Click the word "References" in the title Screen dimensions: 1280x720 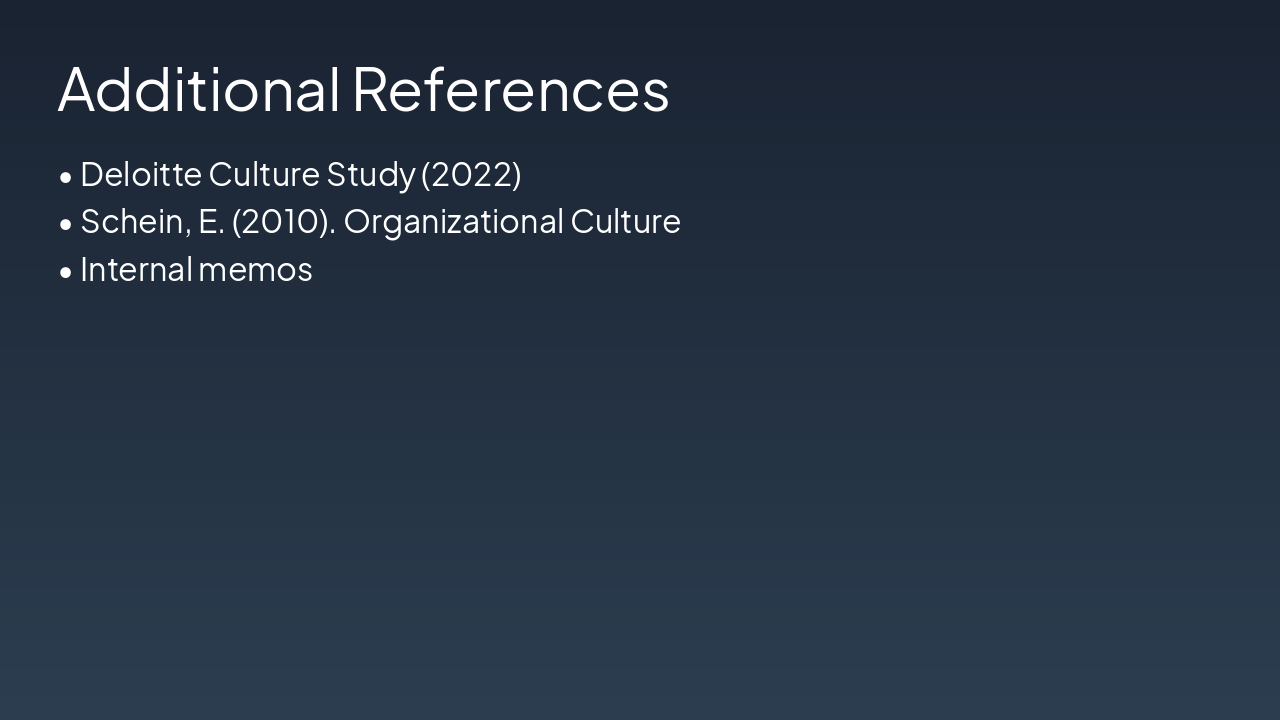[510, 89]
